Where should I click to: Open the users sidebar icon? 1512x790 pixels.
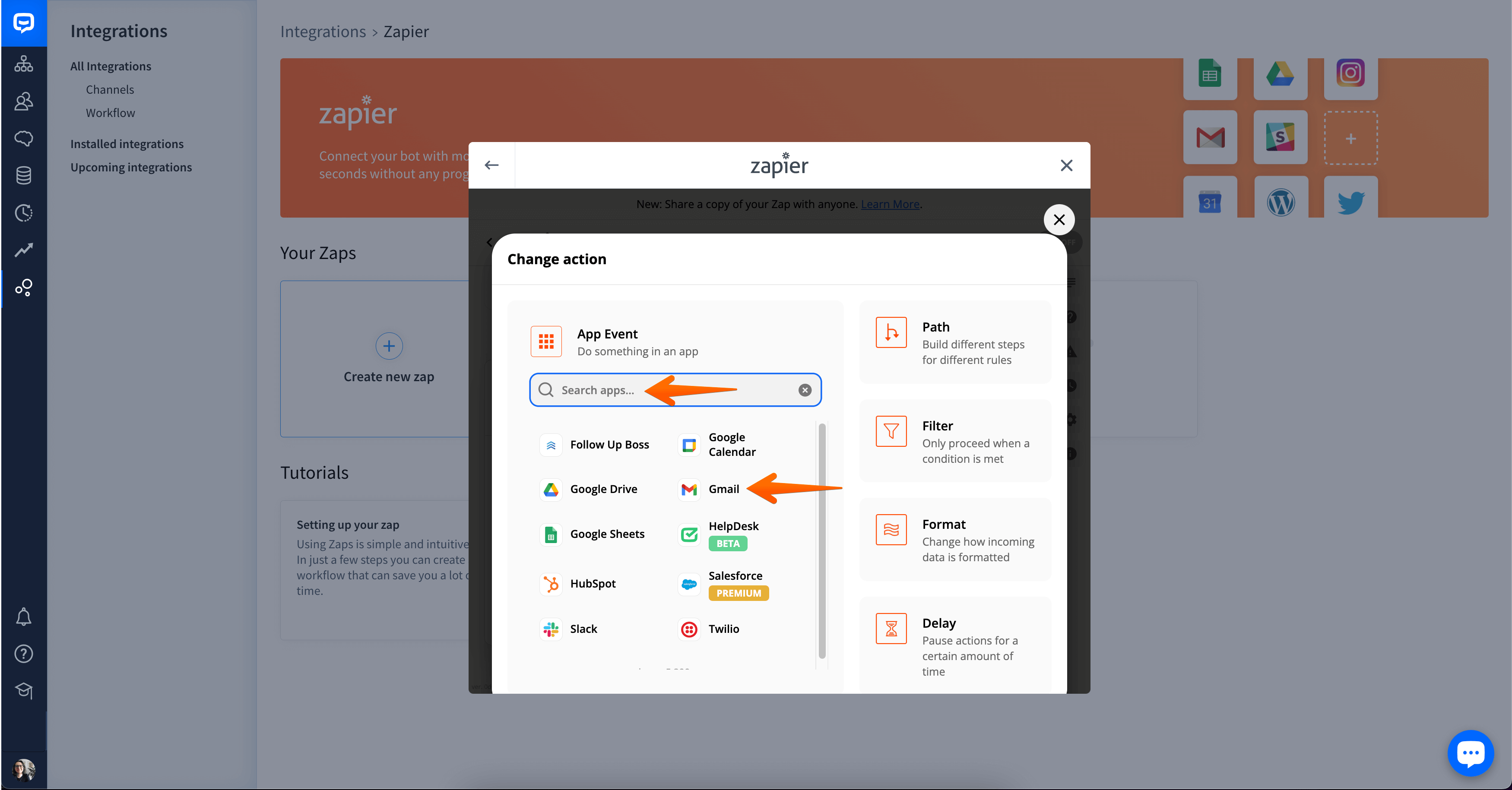coord(23,101)
